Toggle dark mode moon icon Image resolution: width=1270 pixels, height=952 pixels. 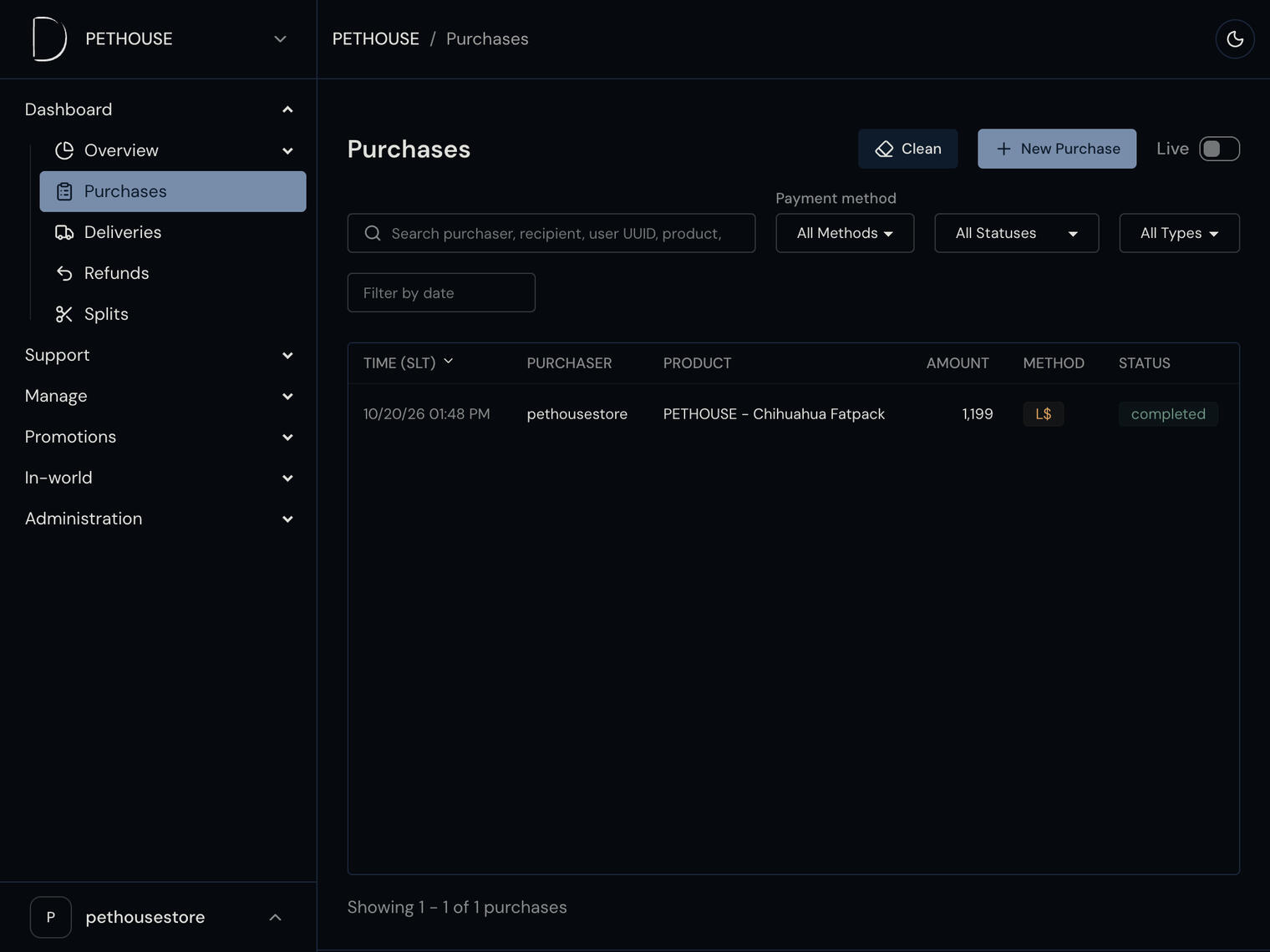pyautogui.click(x=1235, y=39)
